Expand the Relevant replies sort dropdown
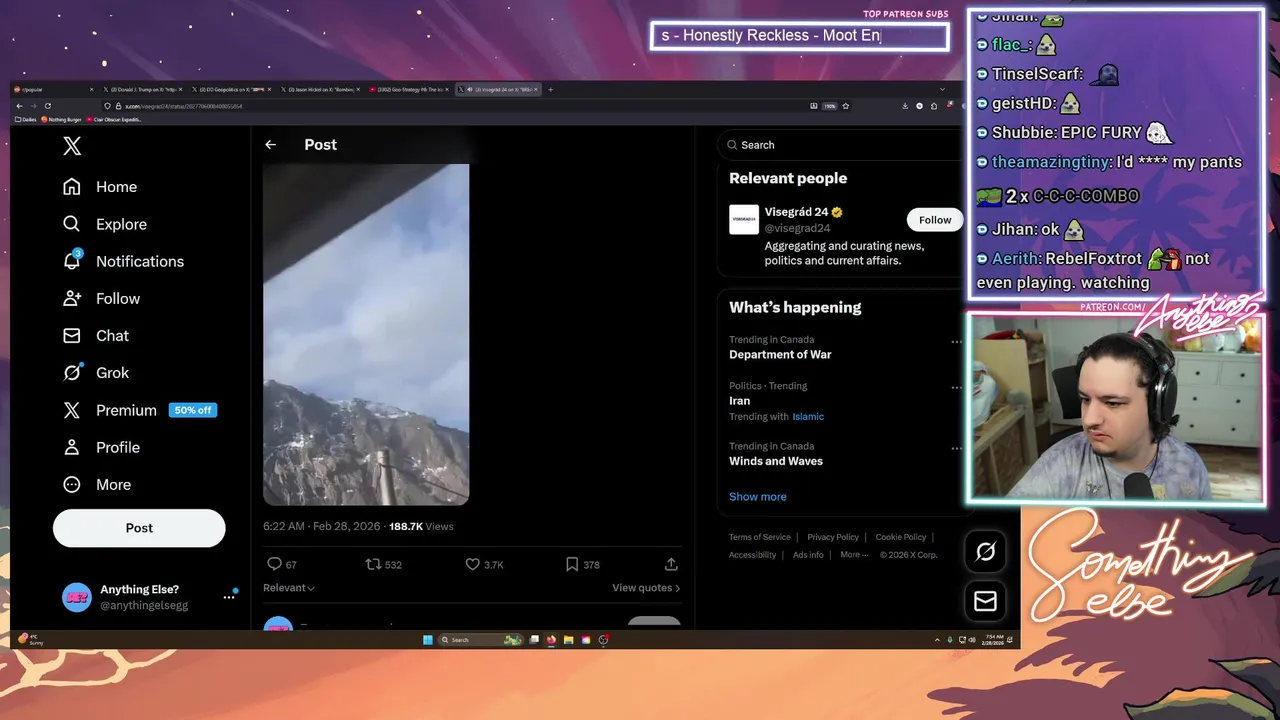1280x720 pixels. coord(289,588)
